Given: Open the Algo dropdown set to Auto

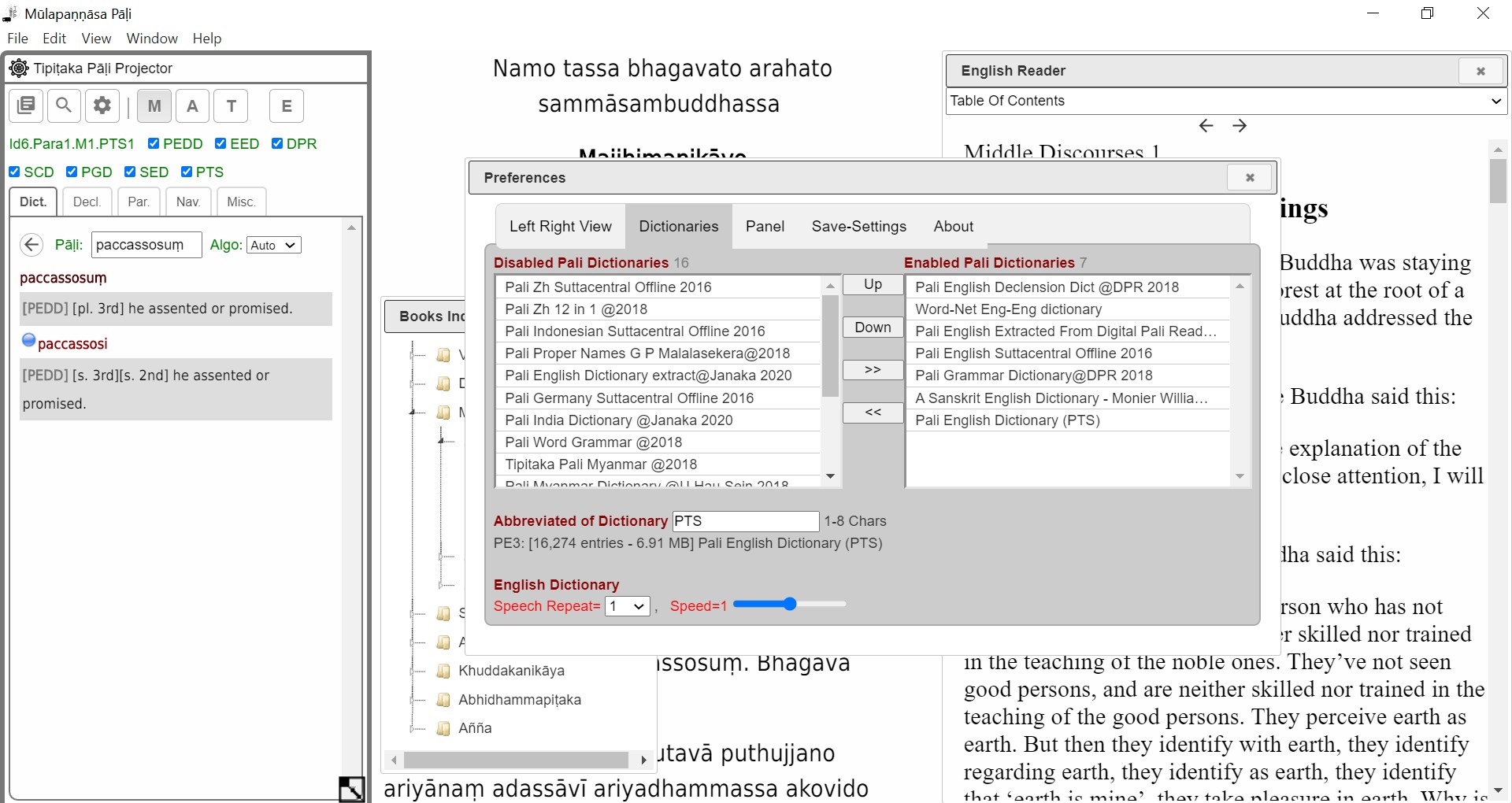Looking at the screenshot, I should (273, 245).
